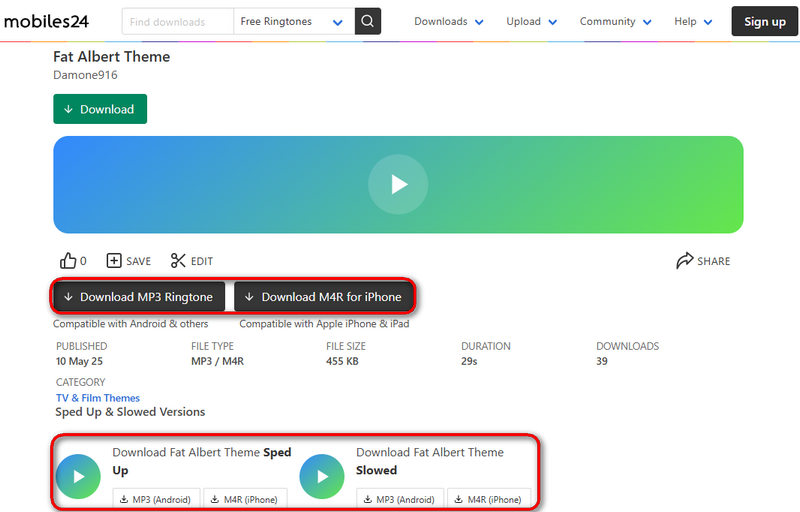Click Download MP3 Ringtone button

[x=139, y=296]
